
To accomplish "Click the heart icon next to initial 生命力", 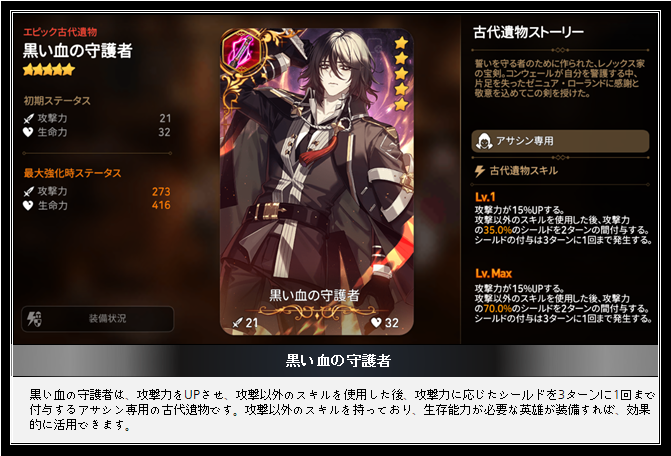I will 28,133.
